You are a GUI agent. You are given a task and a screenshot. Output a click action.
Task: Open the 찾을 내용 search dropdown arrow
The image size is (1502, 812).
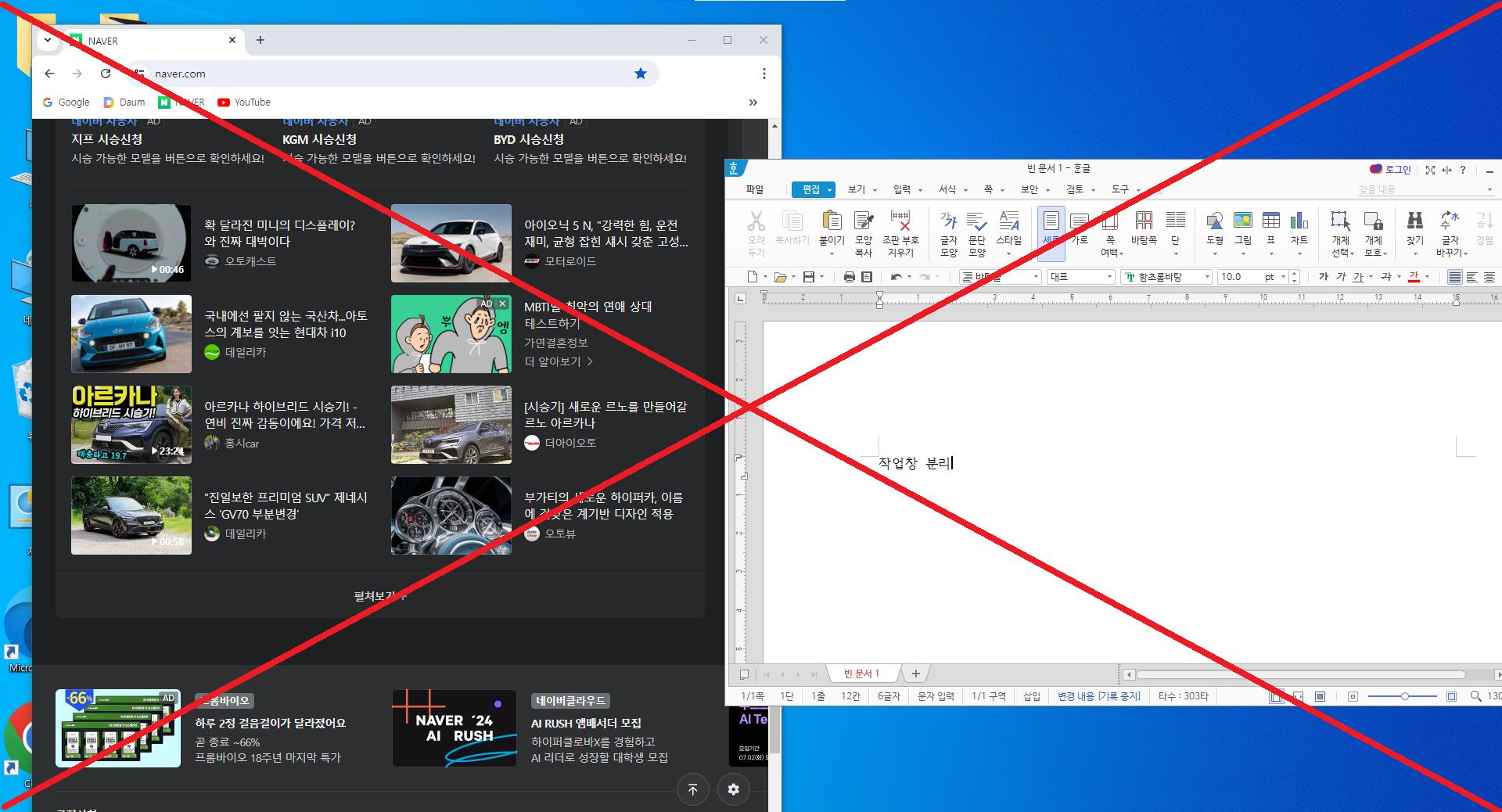pyautogui.click(x=1489, y=190)
